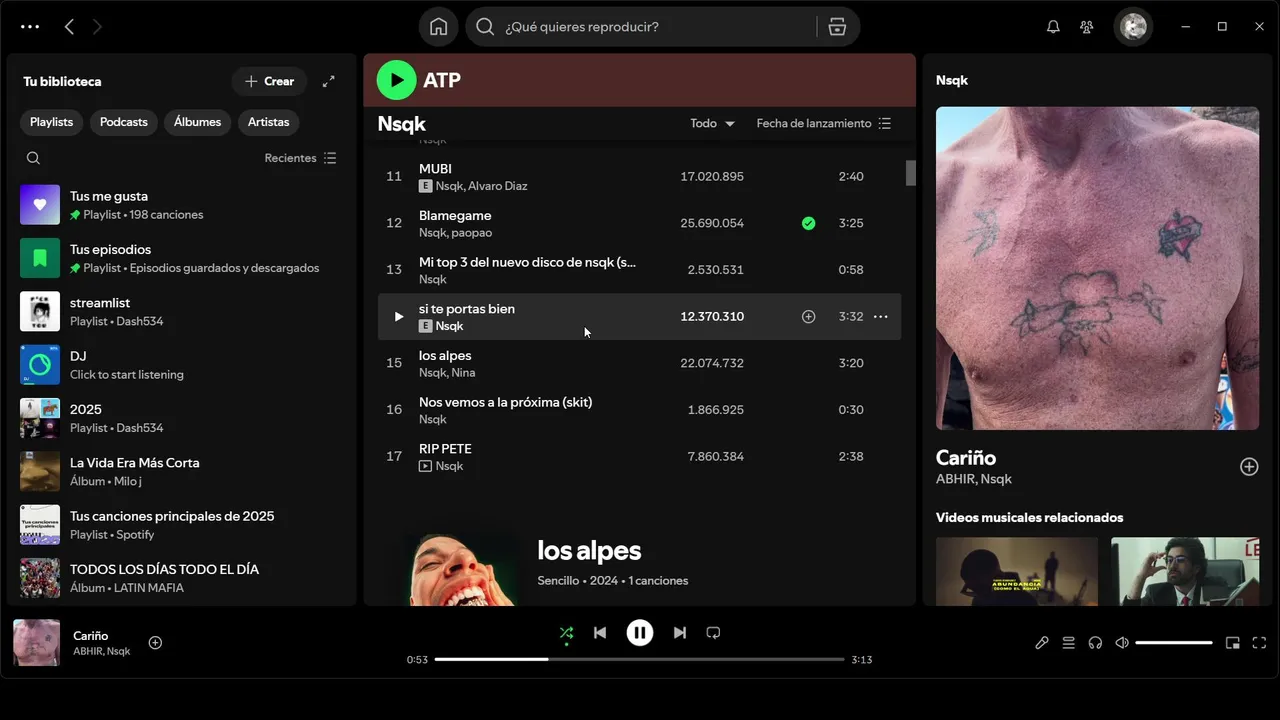This screenshot has height=720, width=1280.
Task: Open Friend Activity icon
Action: point(1087,27)
